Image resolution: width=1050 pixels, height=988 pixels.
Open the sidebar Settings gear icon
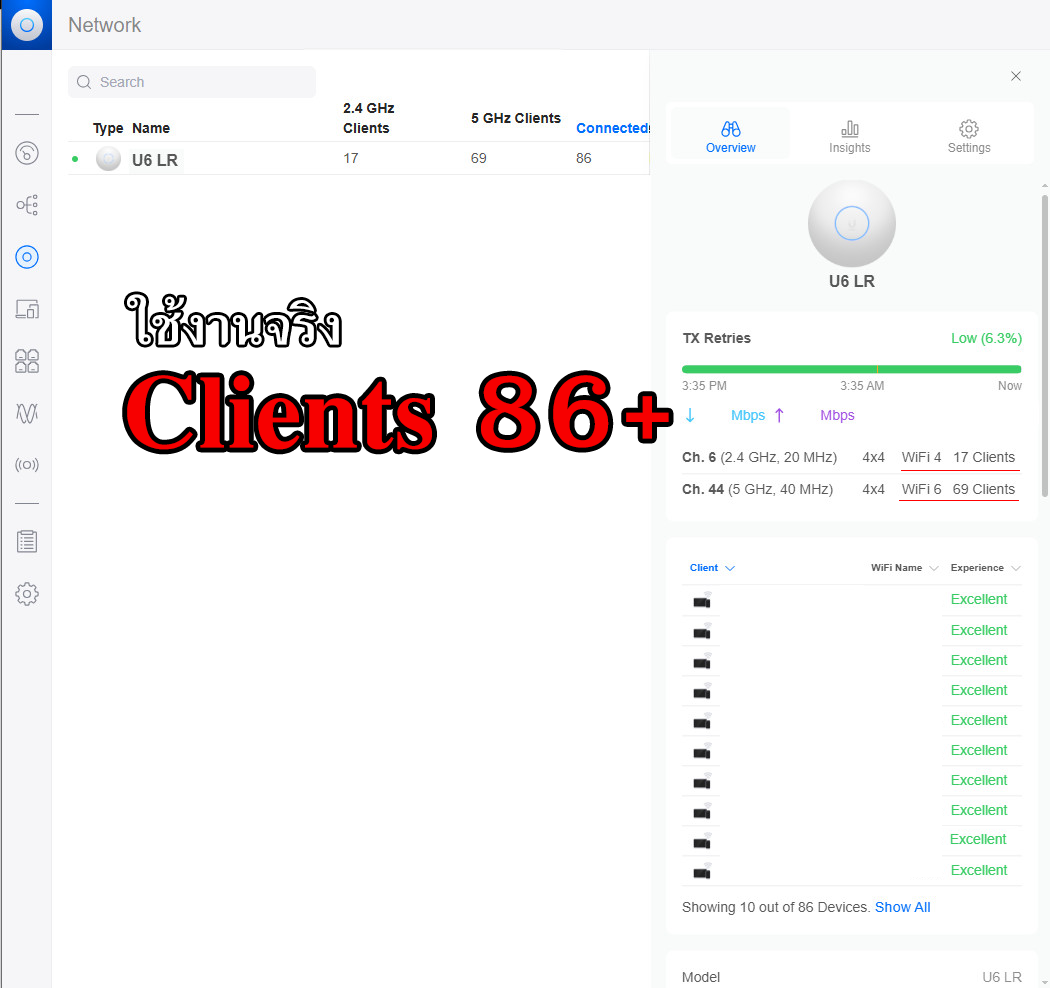(27, 594)
